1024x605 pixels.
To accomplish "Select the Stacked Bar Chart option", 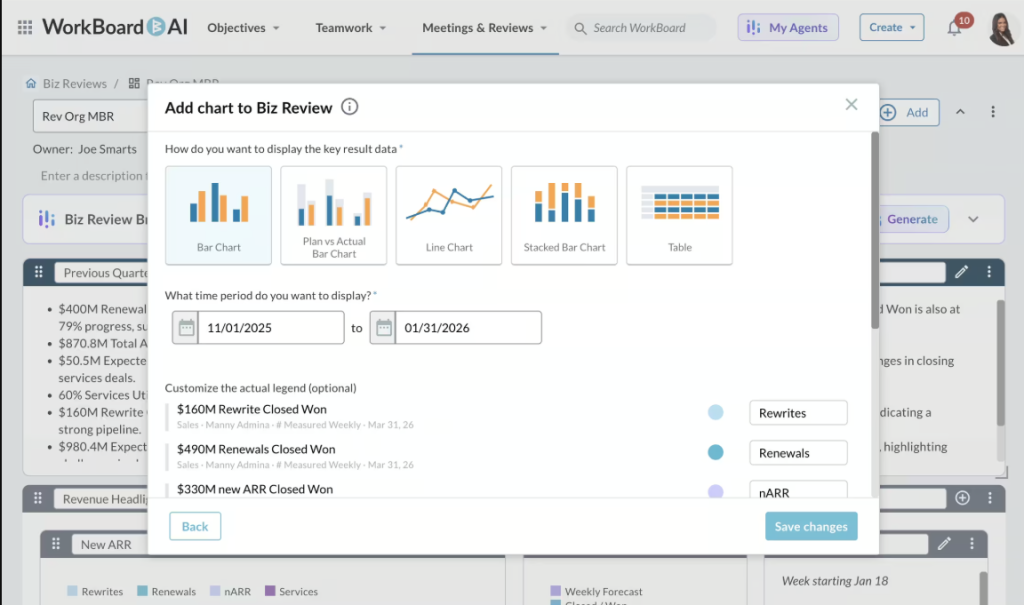I will point(564,215).
